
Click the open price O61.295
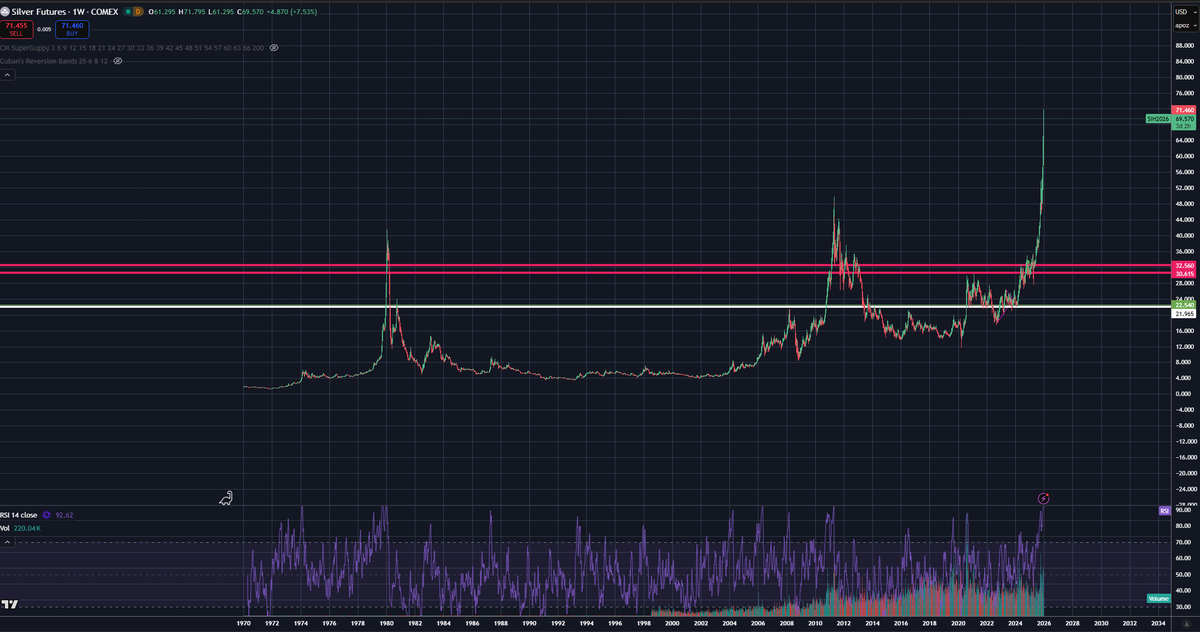tap(162, 12)
